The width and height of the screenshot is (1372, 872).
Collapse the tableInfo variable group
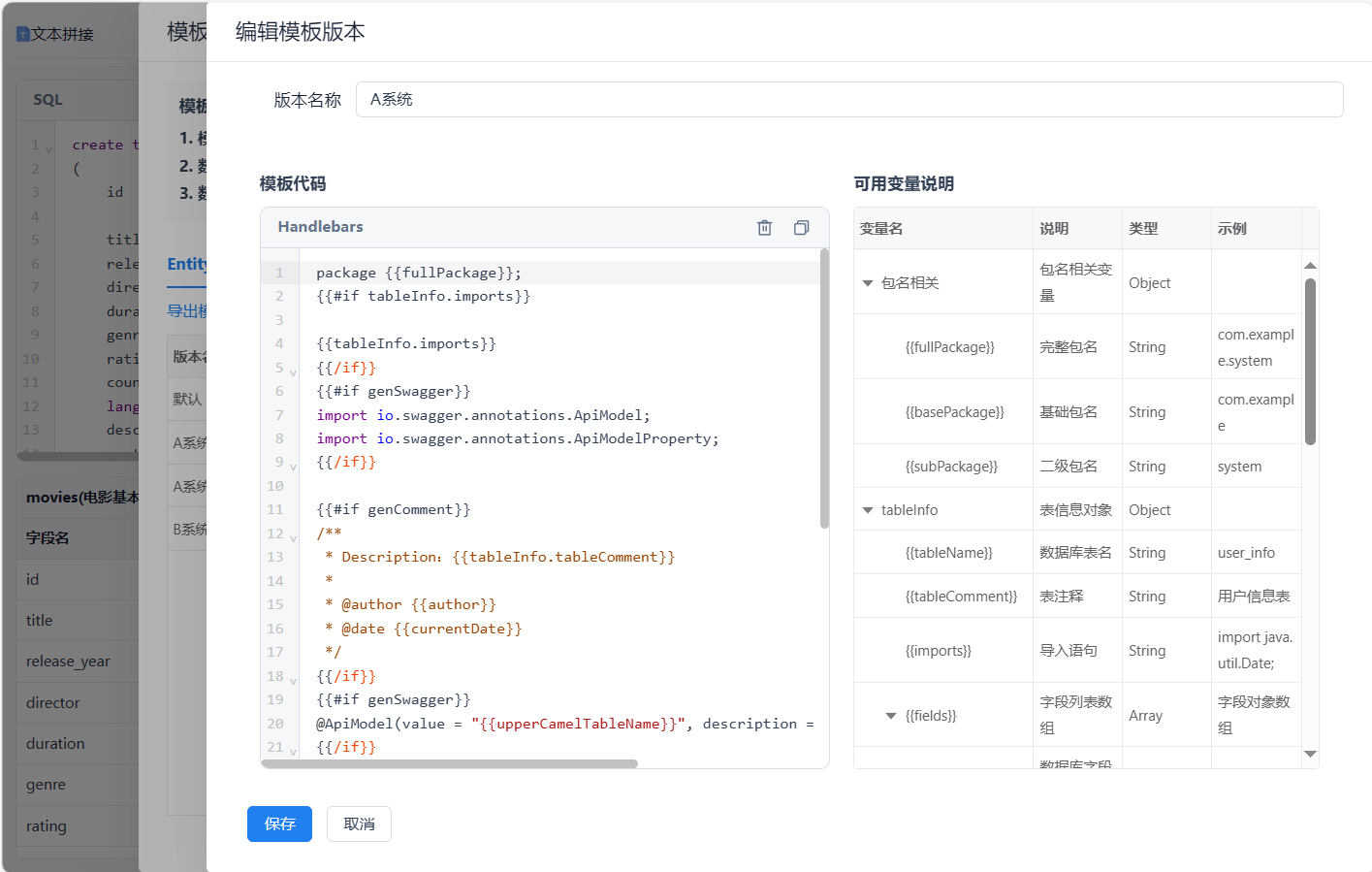coord(868,510)
